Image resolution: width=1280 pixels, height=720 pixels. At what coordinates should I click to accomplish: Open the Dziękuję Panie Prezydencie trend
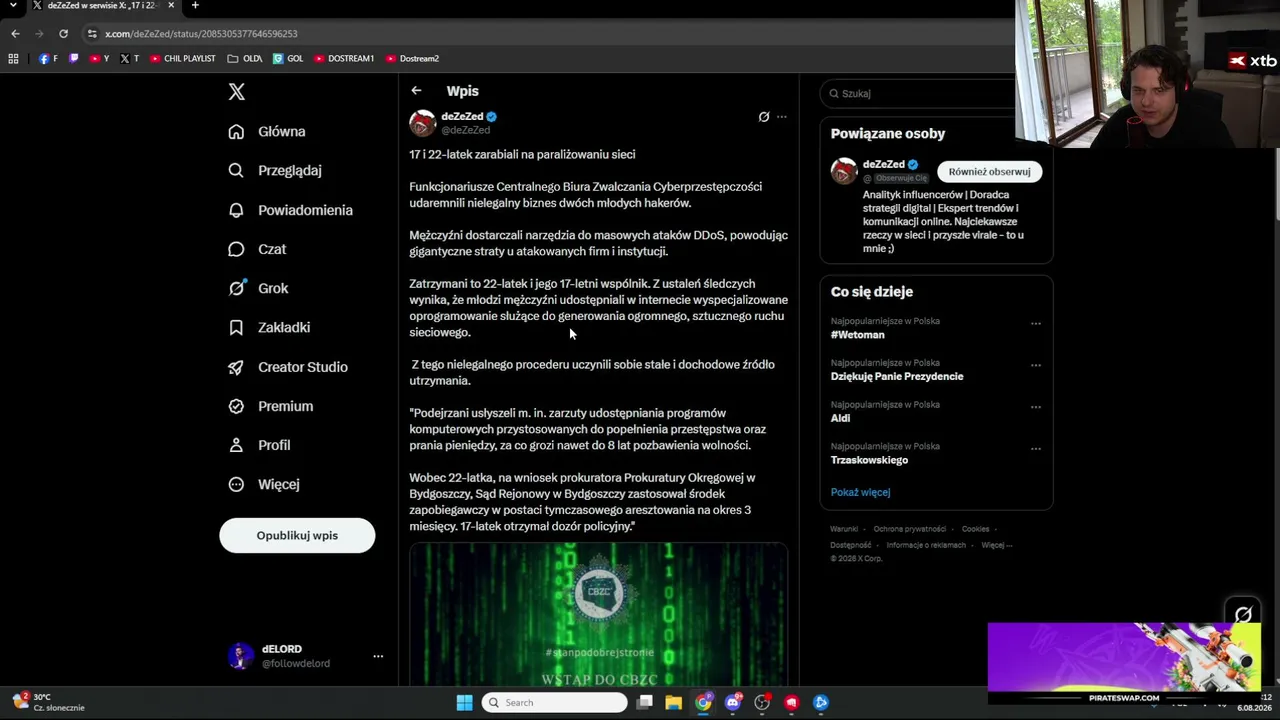pos(897,376)
